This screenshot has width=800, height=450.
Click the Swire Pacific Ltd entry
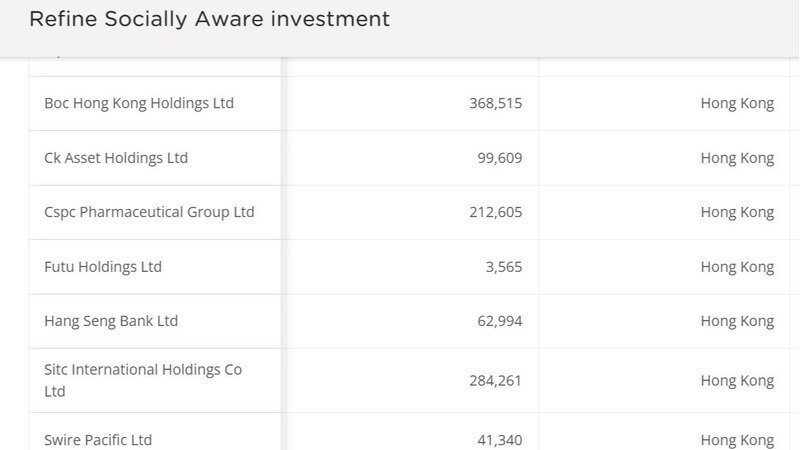click(98, 439)
